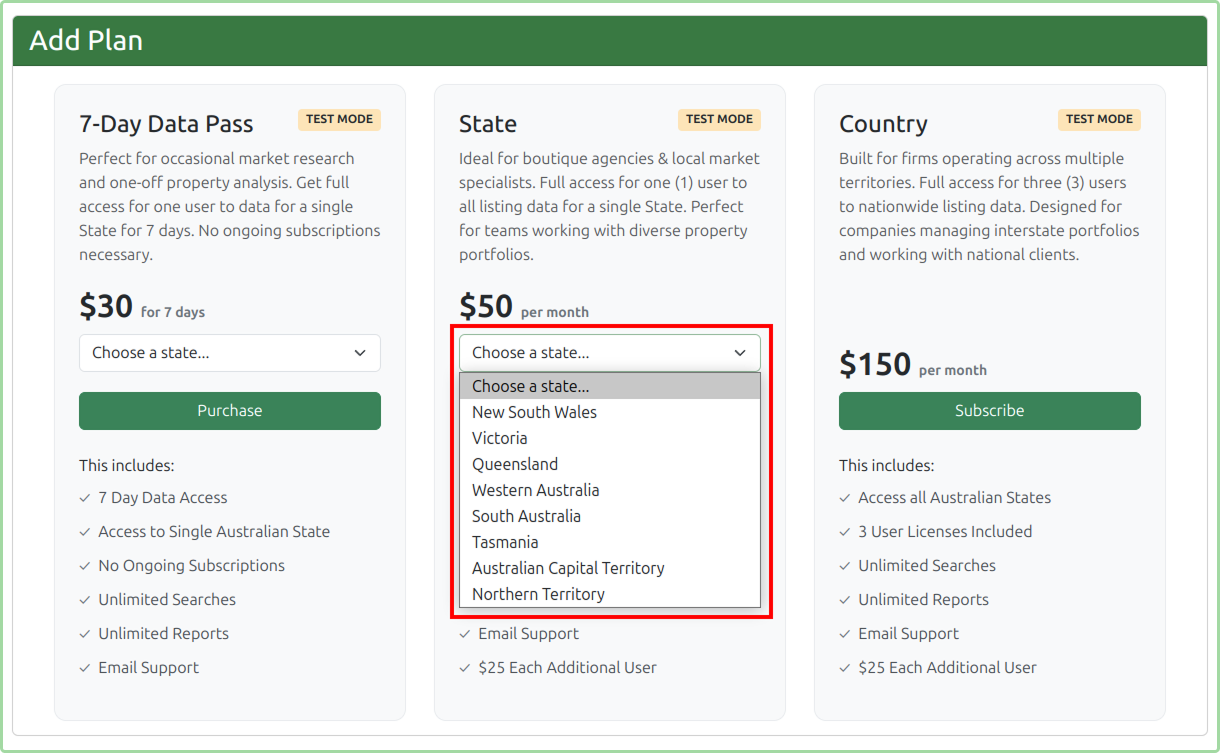
Task: Click the Purchase button
Action: click(230, 410)
